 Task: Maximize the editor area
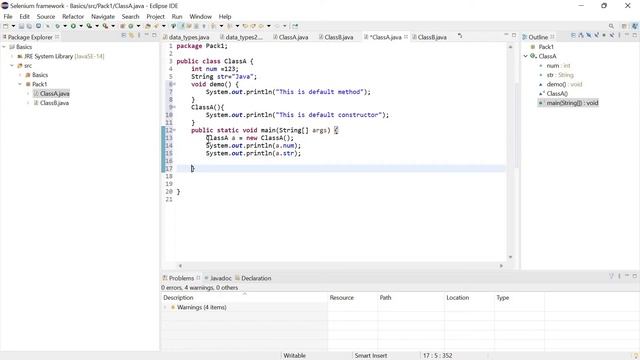514,36
